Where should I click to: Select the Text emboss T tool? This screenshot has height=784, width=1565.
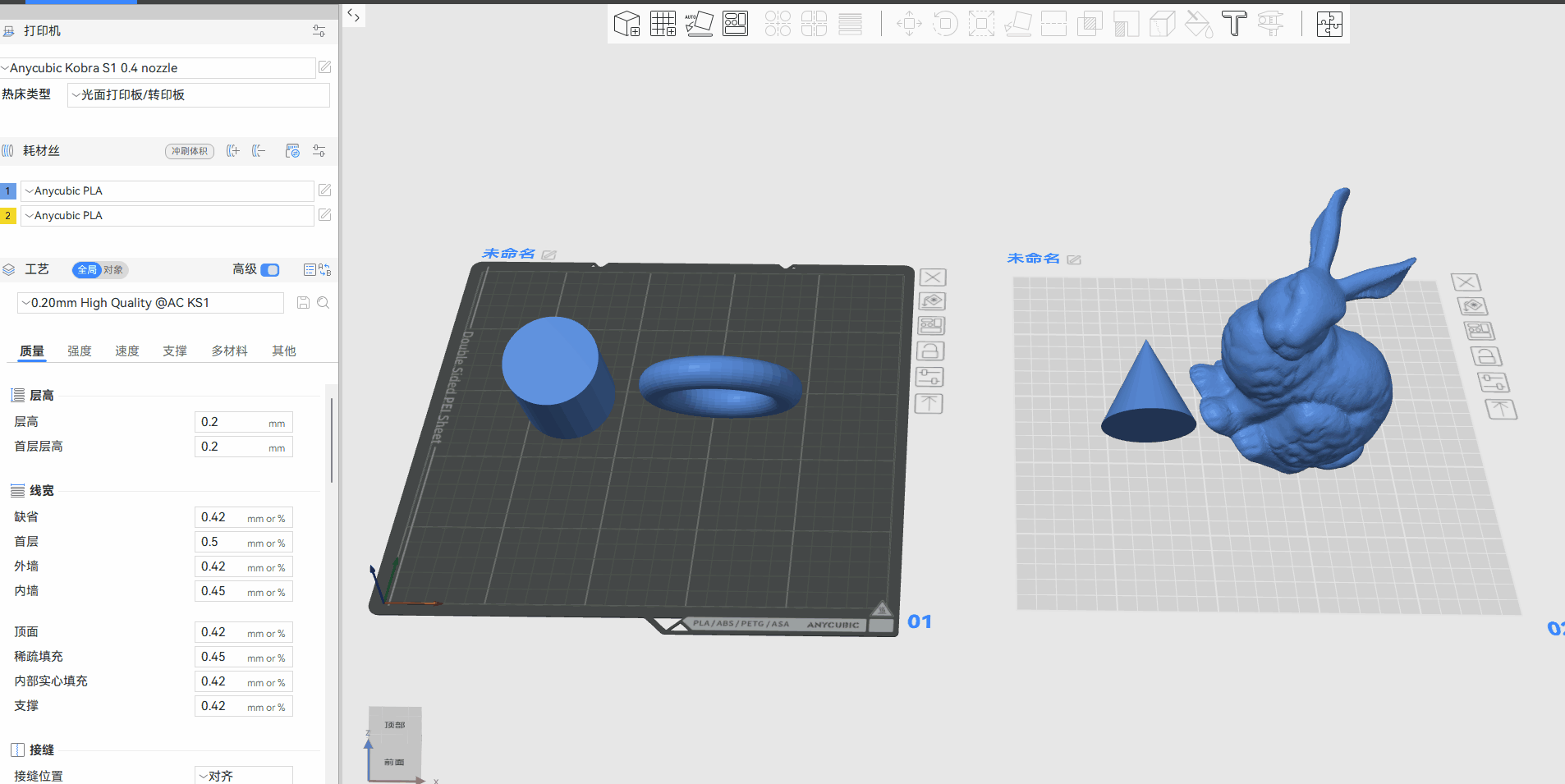pyautogui.click(x=1234, y=24)
